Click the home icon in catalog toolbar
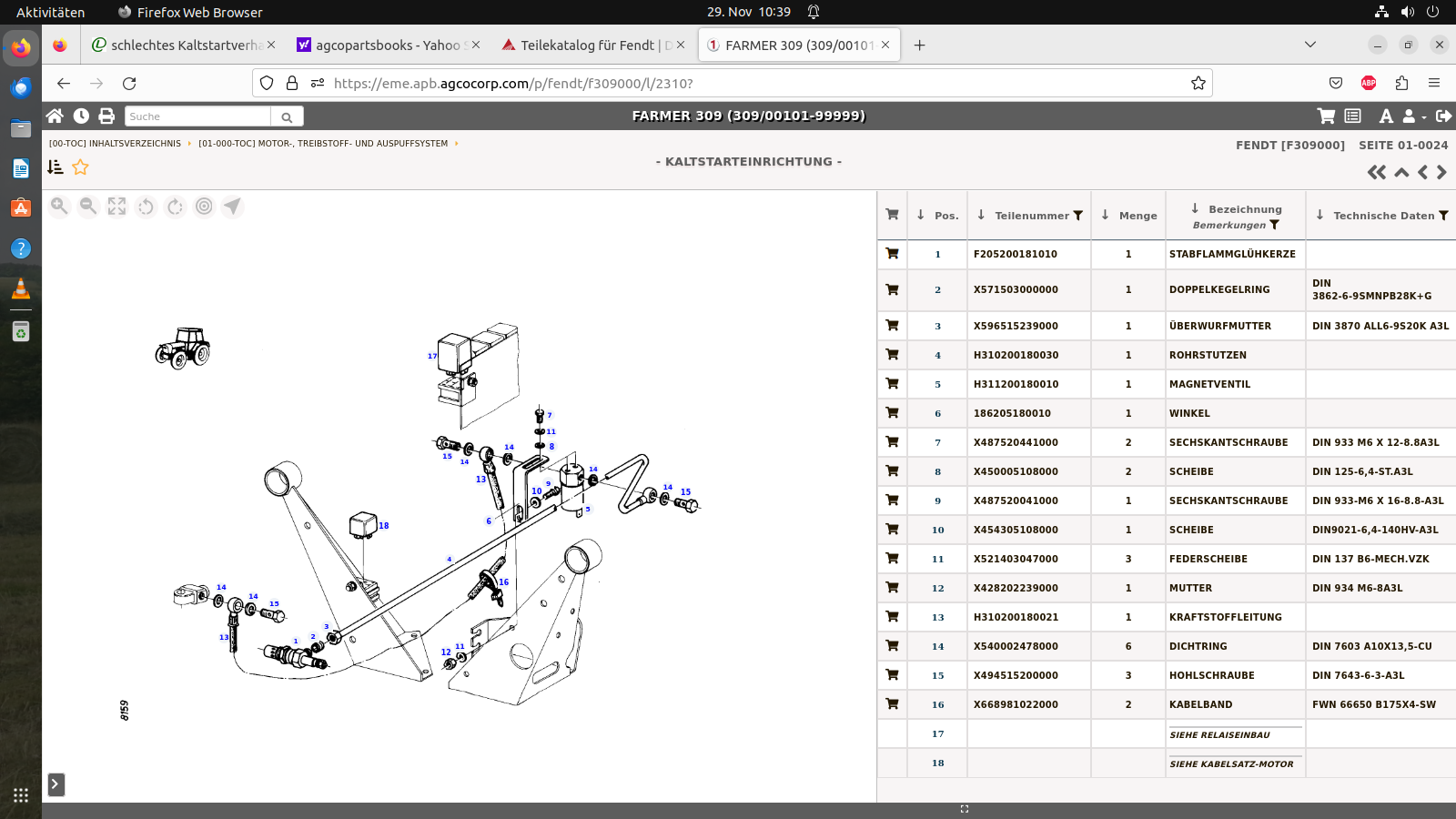This screenshot has height=819, width=1456. pos(55,116)
